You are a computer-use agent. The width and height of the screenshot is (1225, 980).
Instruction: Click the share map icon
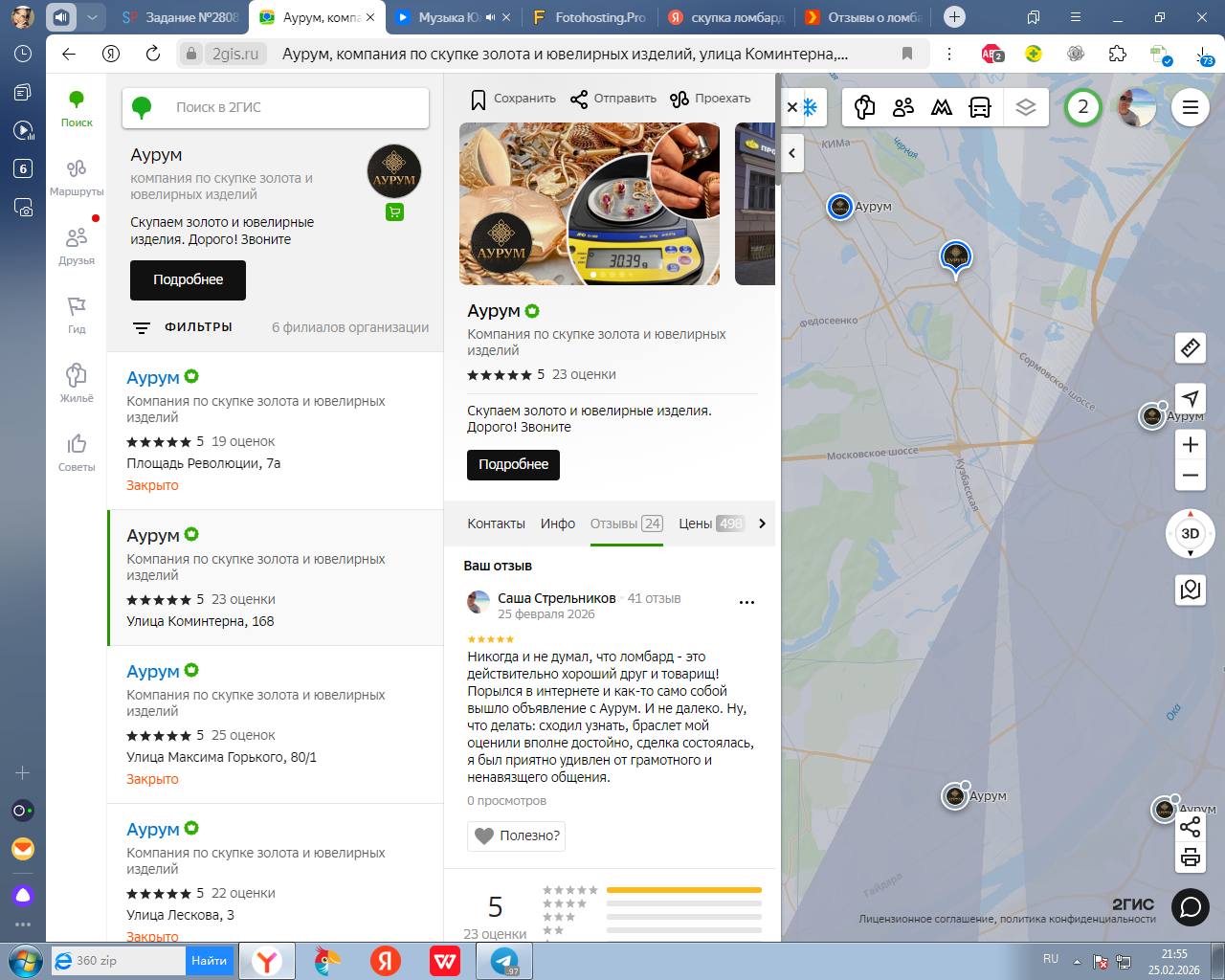click(1191, 827)
